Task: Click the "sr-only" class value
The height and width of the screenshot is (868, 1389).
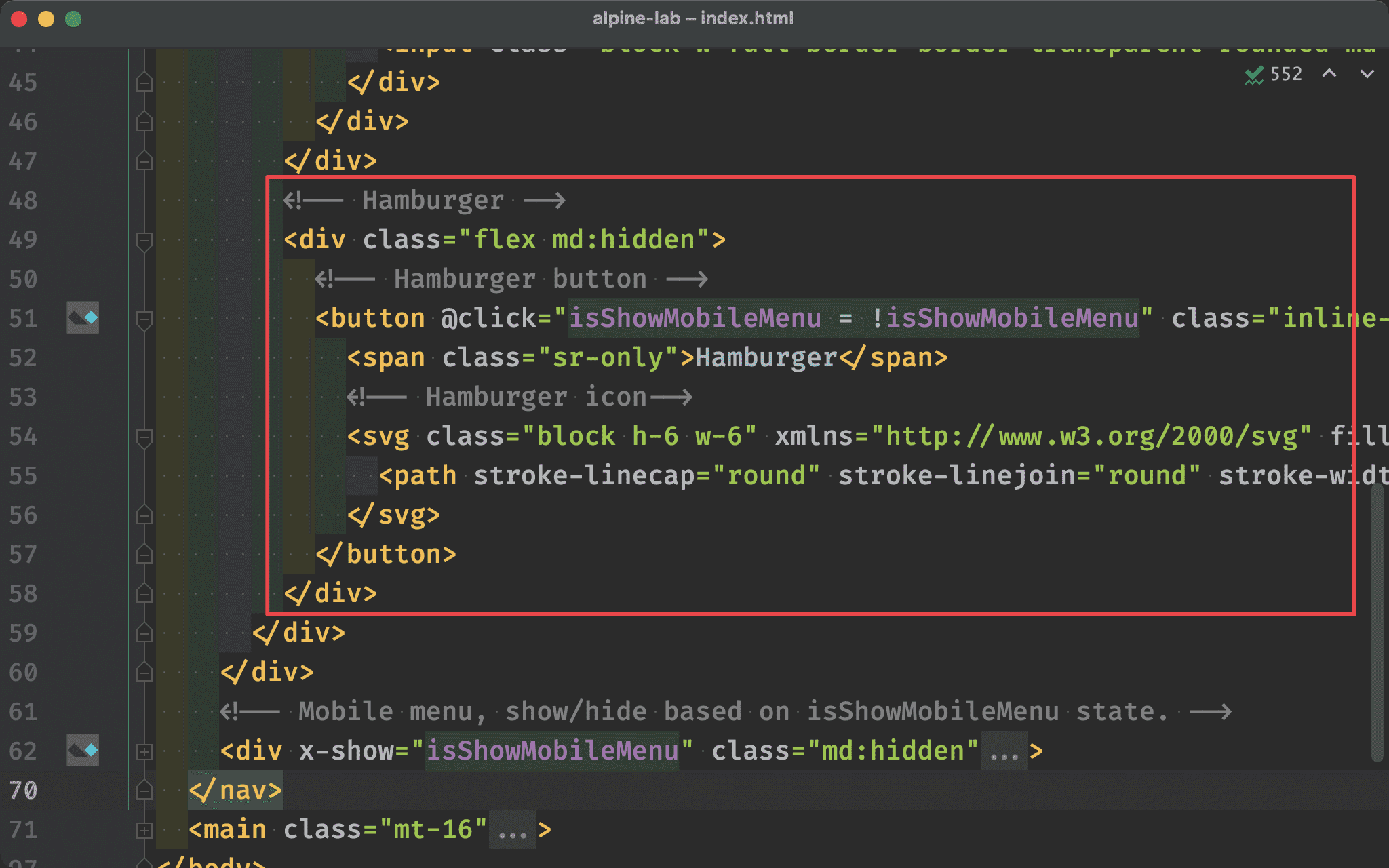Action: pyautogui.click(x=608, y=358)
